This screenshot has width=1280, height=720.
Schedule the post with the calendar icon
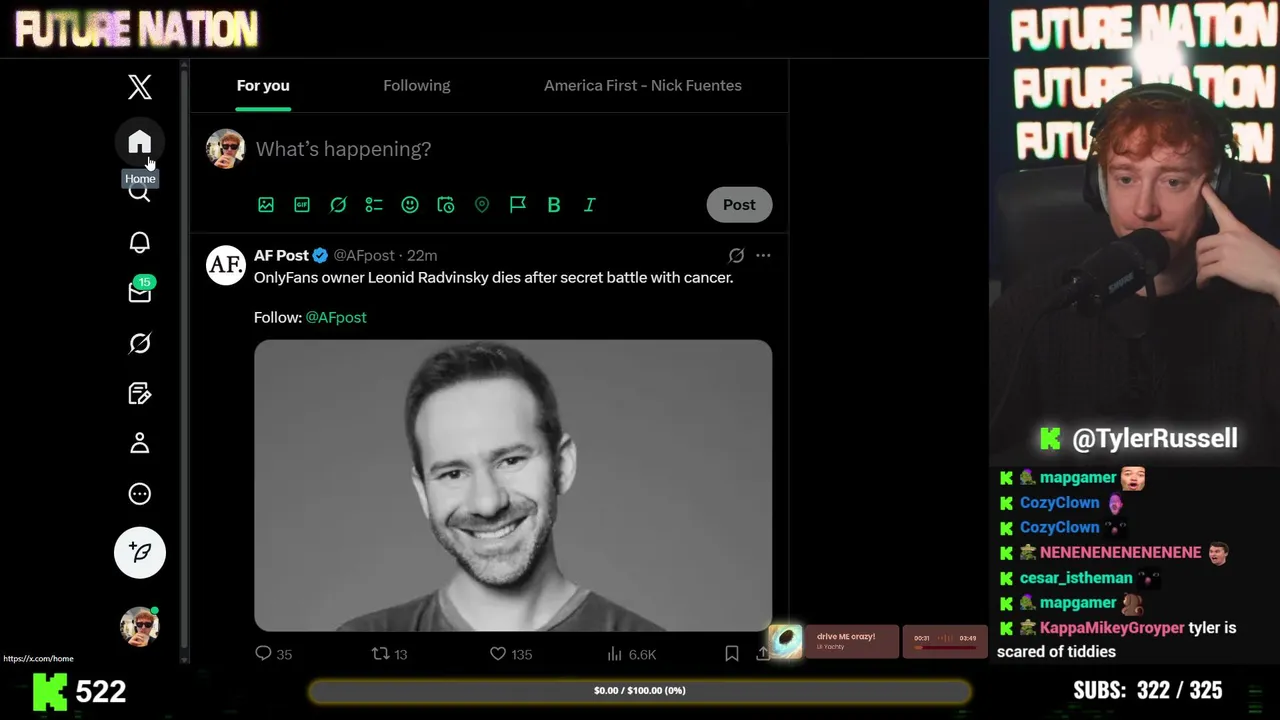pos(446,204)
